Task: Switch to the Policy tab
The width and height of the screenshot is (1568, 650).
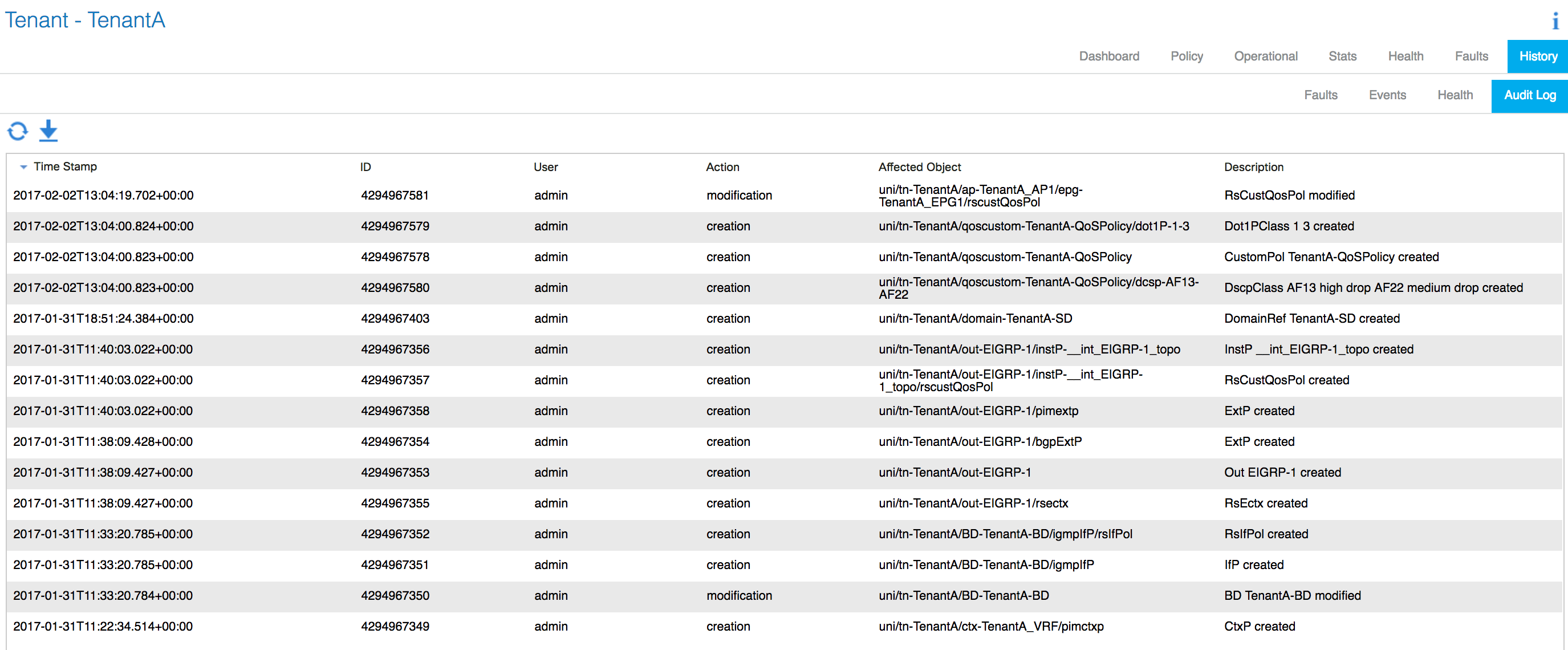Action: coord(1187,56)
